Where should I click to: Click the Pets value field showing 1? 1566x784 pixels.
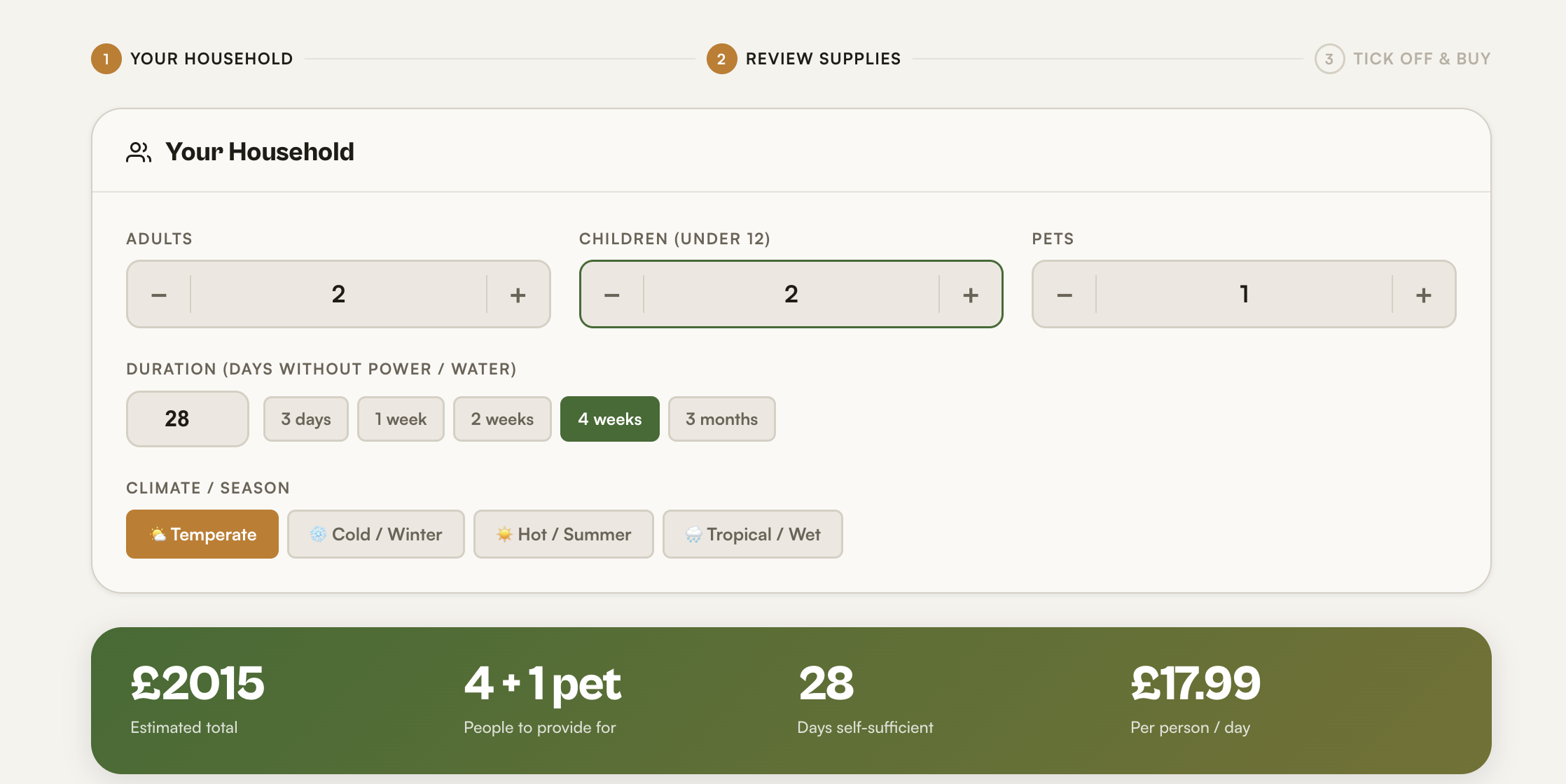pos(1244,295)
